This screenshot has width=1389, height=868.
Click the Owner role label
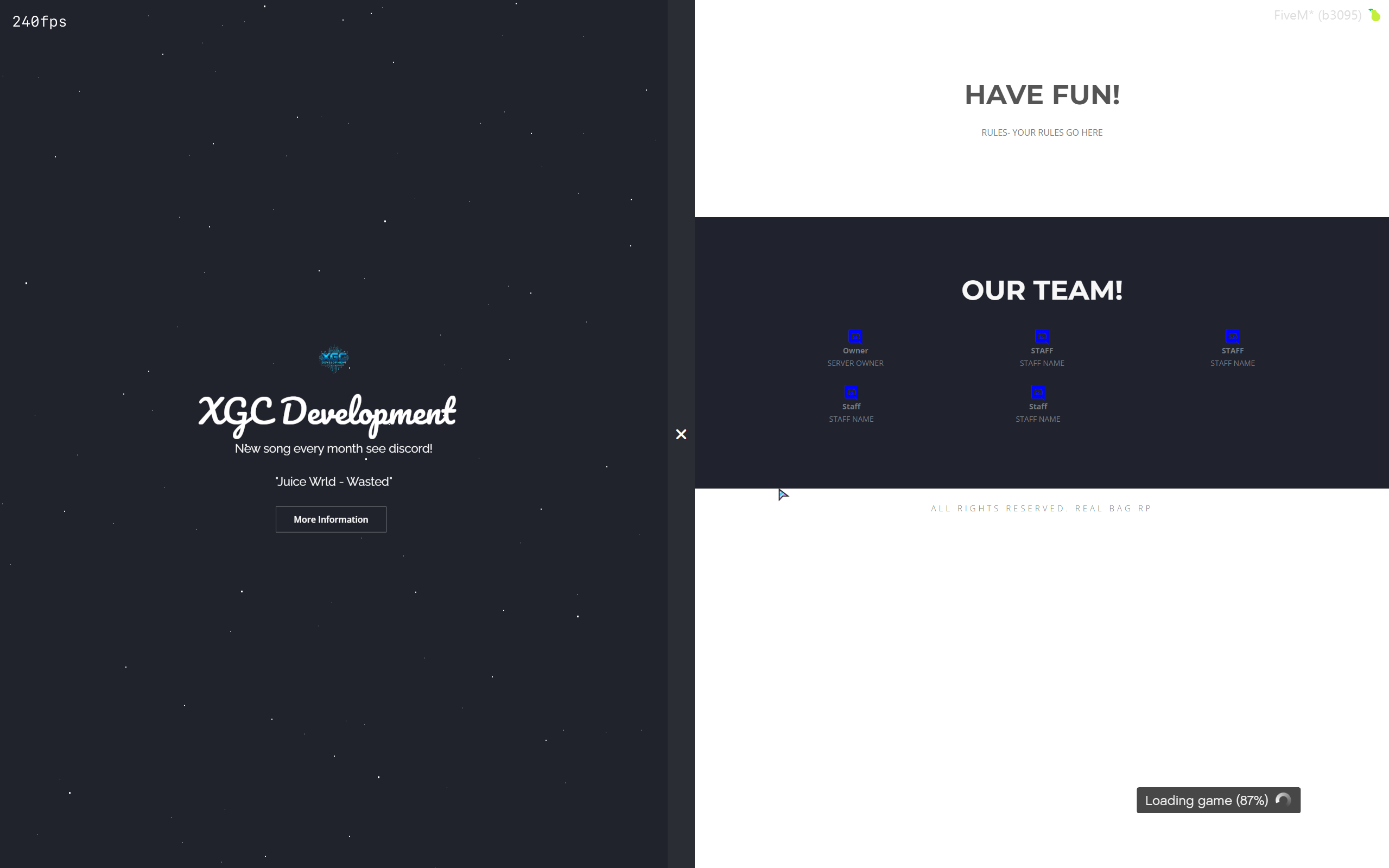(855, 351)
